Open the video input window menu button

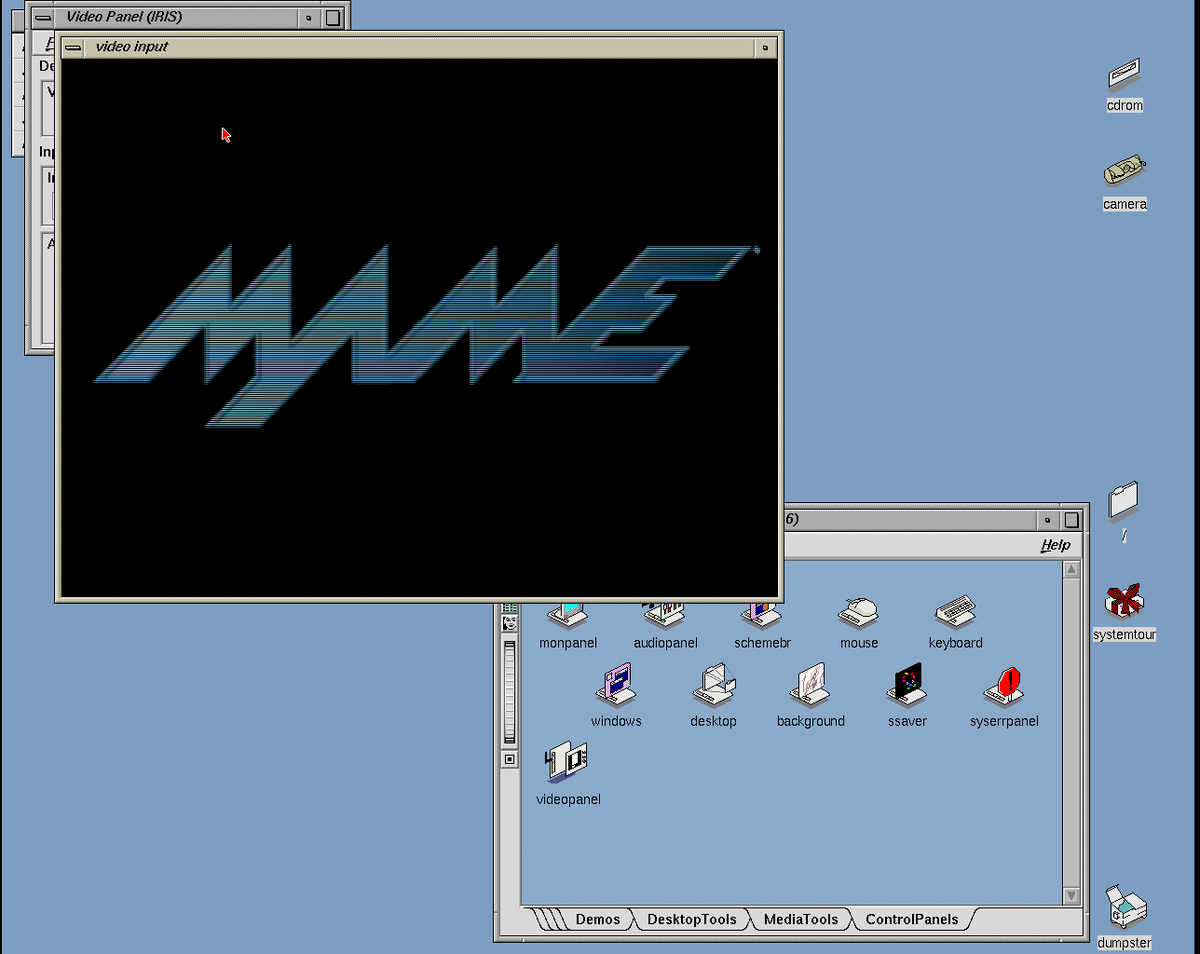[73, 46]
